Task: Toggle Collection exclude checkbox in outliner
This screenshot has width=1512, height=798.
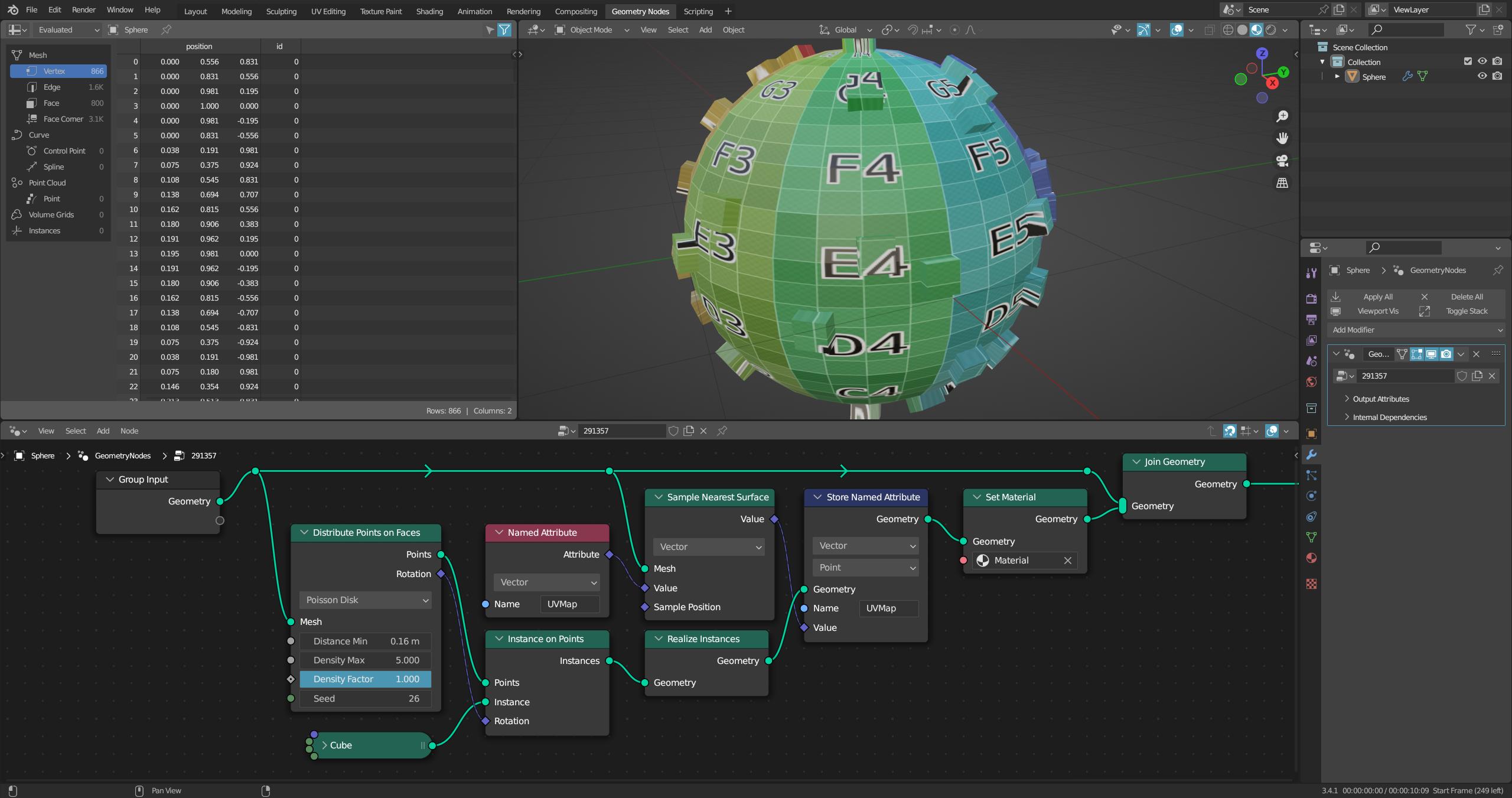Action: click(x=1468, y=61)
